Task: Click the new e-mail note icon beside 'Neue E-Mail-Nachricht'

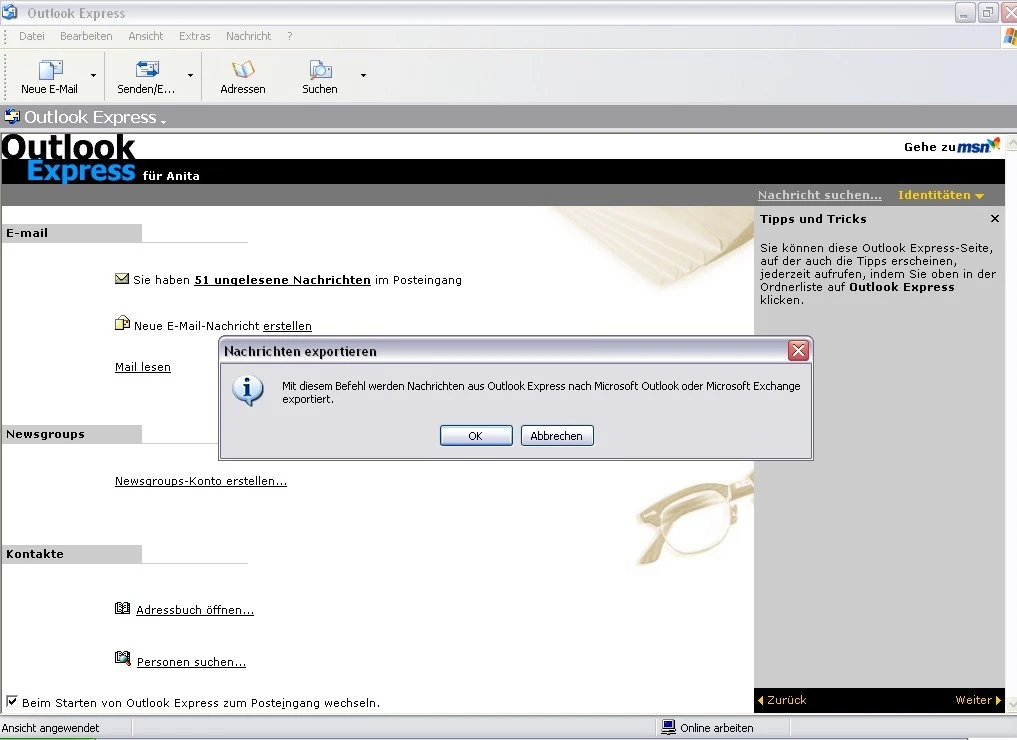Action: tap(122, 322)
